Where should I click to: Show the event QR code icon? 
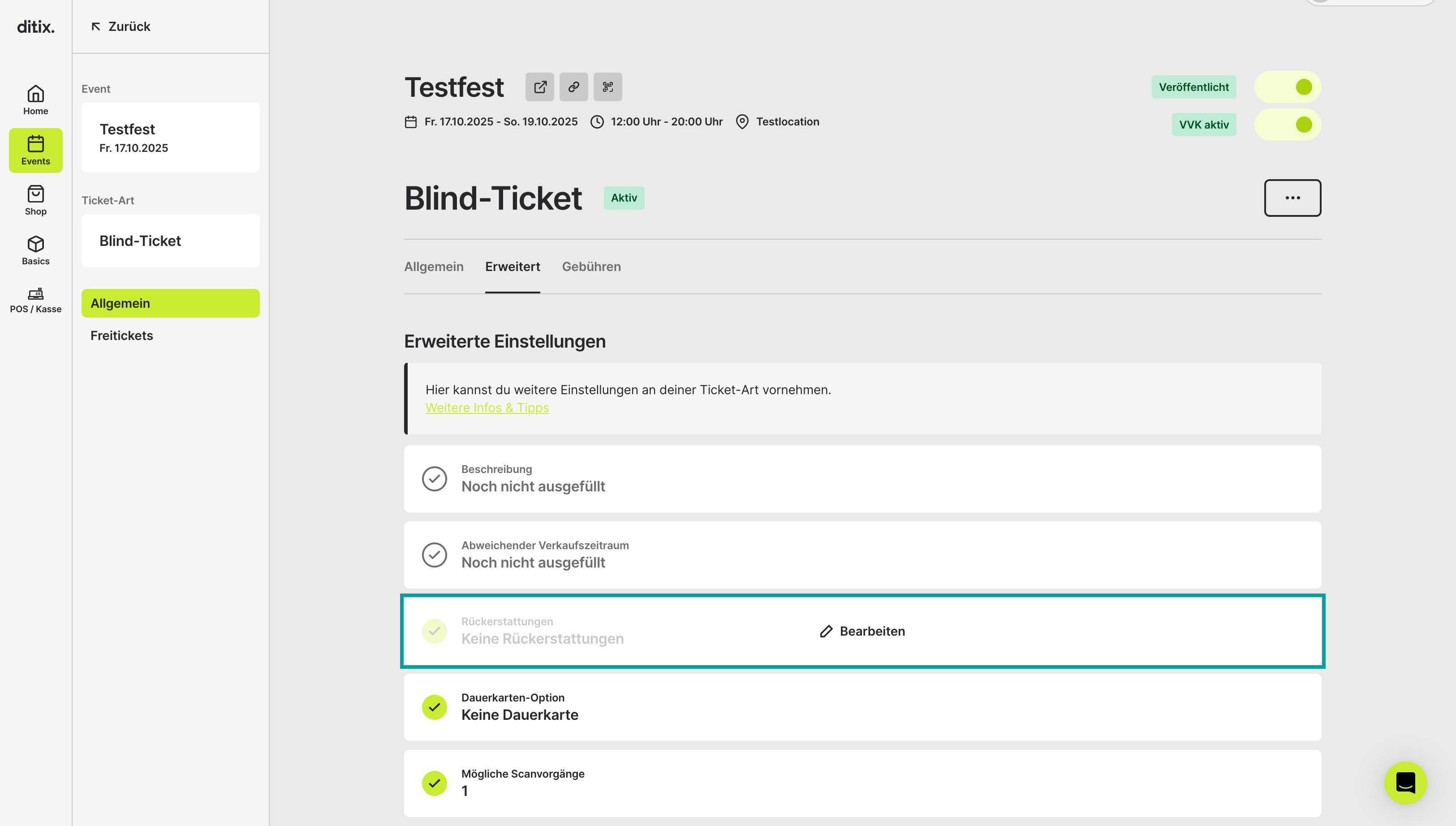coord(607,87)
